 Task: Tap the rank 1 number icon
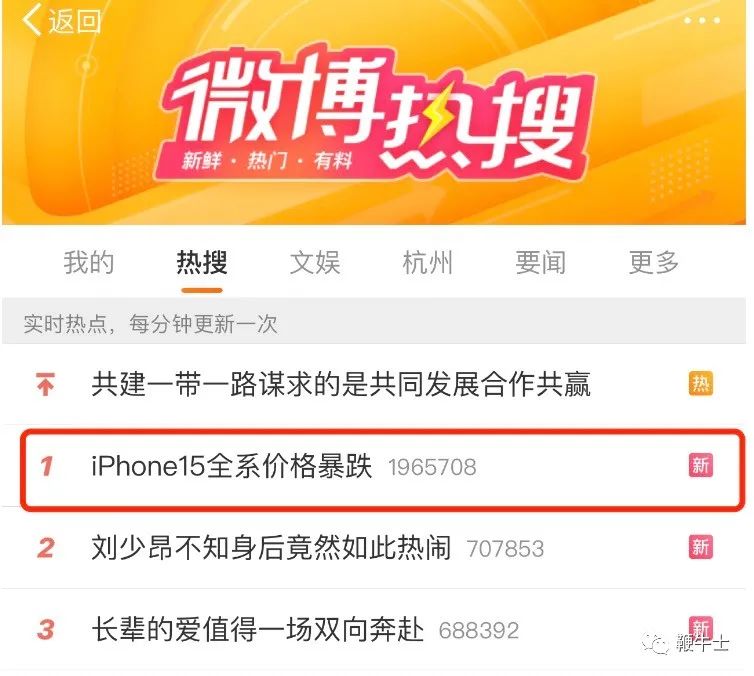point(47,466)
